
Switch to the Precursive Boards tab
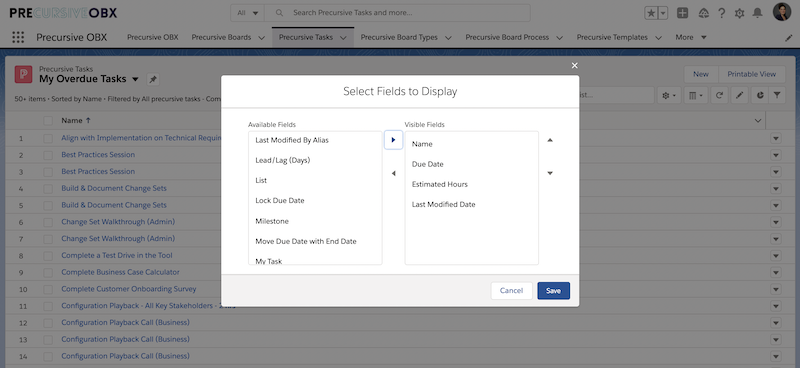coord(221,37)
